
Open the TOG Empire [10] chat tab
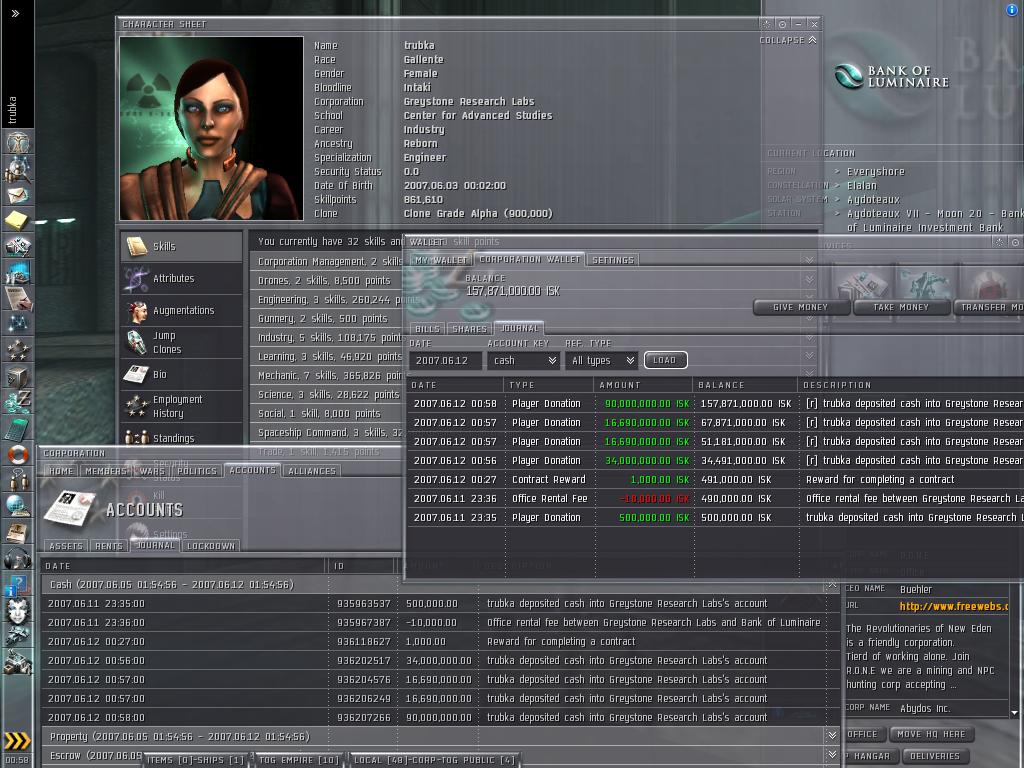click(298, 760)
